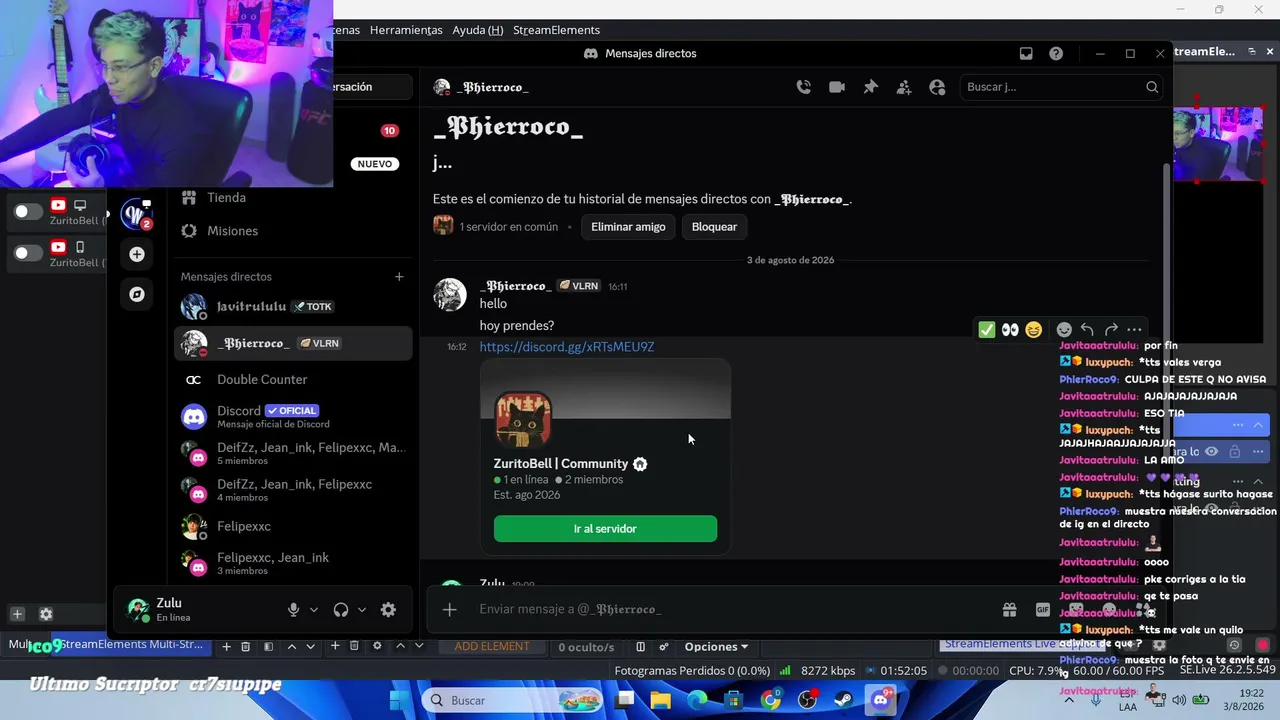
Task: Open Steam from the taskbar
Action: (845, 700)
